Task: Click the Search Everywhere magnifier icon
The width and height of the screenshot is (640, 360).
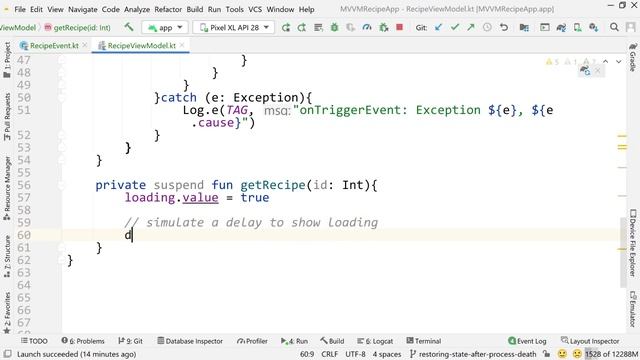Action: point(614,27)
